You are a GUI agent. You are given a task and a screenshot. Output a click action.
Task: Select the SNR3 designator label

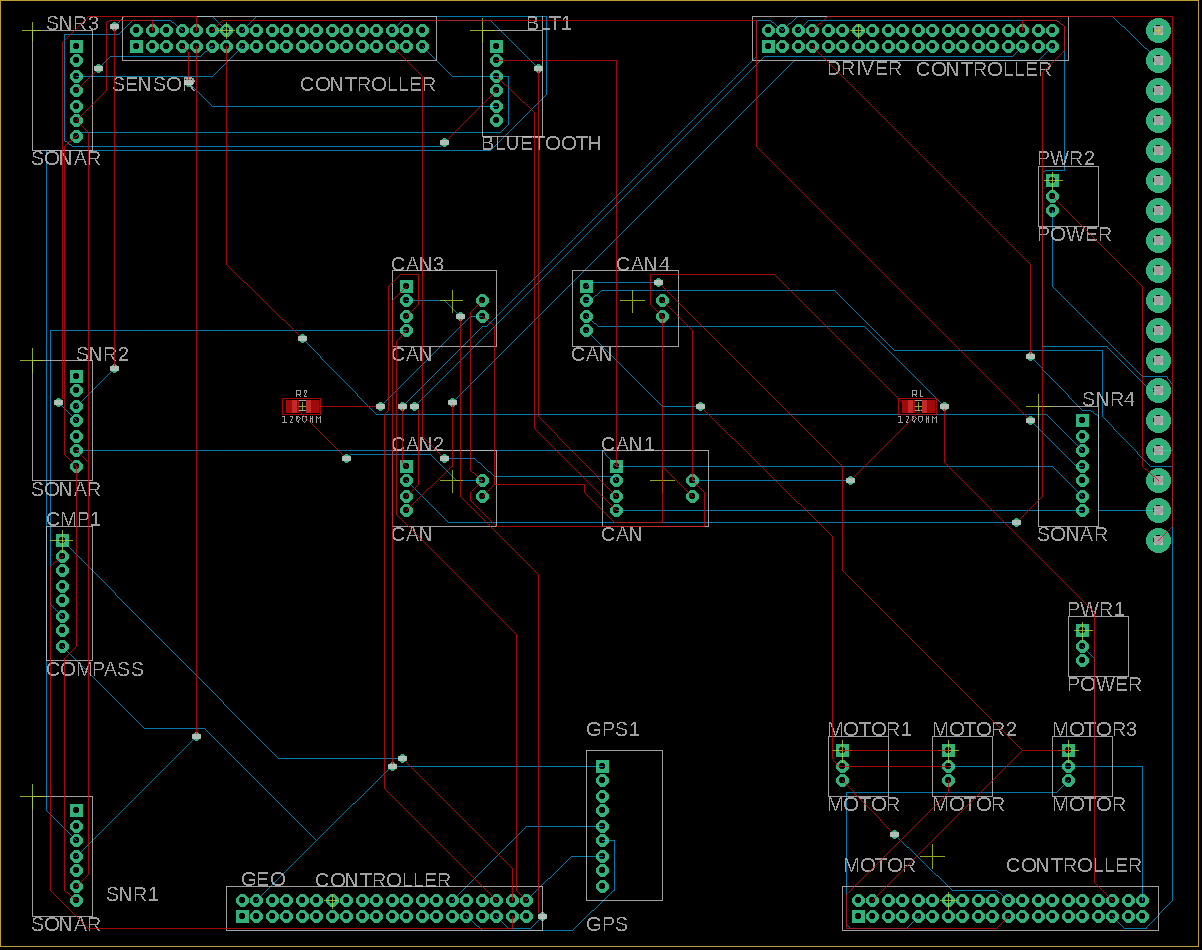[72, 23]
